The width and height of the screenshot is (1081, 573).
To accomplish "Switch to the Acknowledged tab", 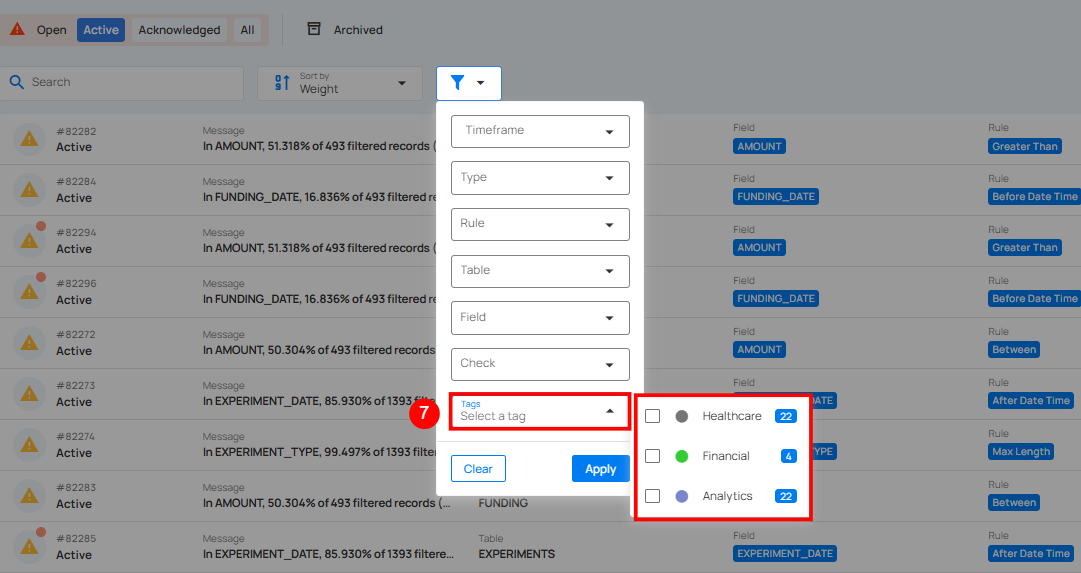I will click(x=179, y=30).
